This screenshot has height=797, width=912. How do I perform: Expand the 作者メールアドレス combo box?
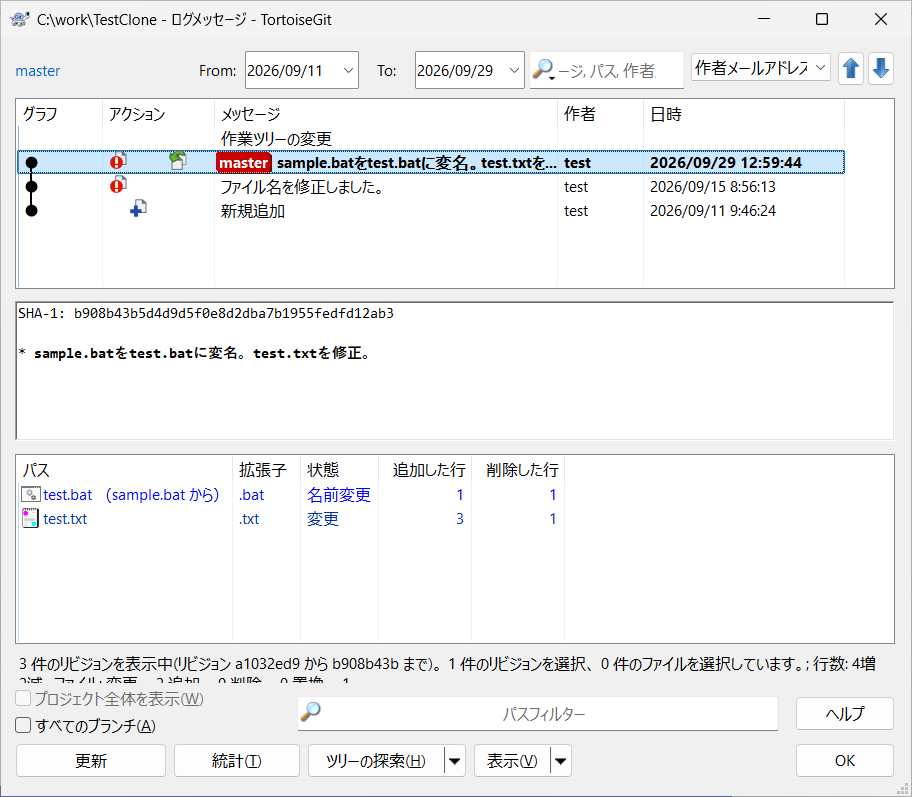[x=820, y=67]
